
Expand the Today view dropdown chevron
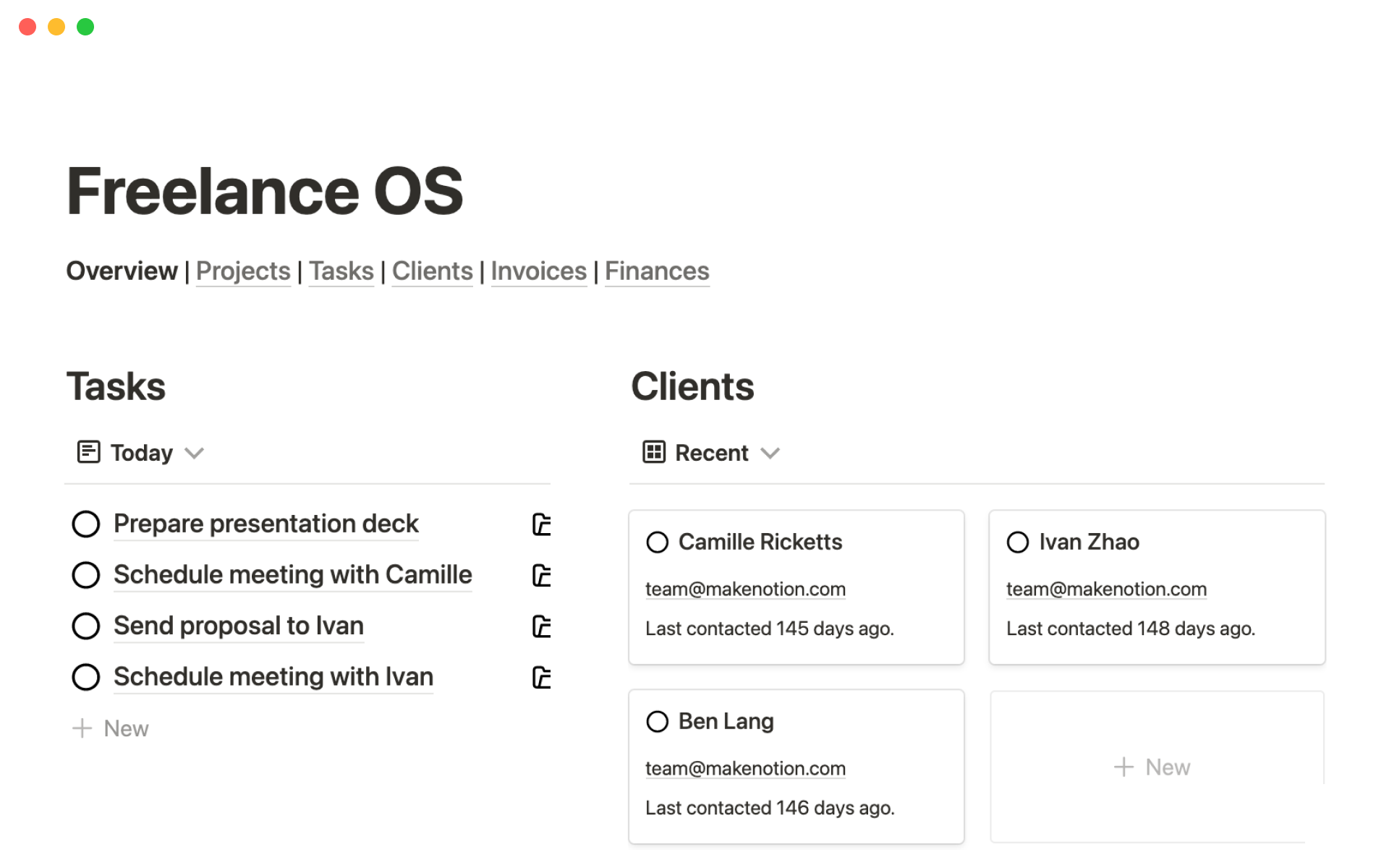click(194, 454)
